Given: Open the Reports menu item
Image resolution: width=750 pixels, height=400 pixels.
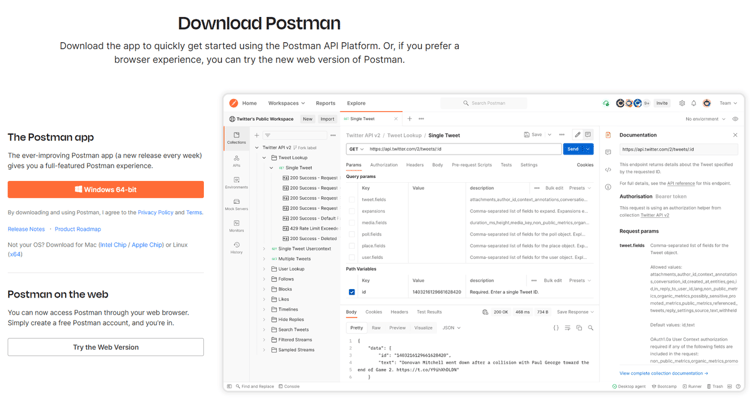Looking at the screenshot, I should click(x=325, y=103).
